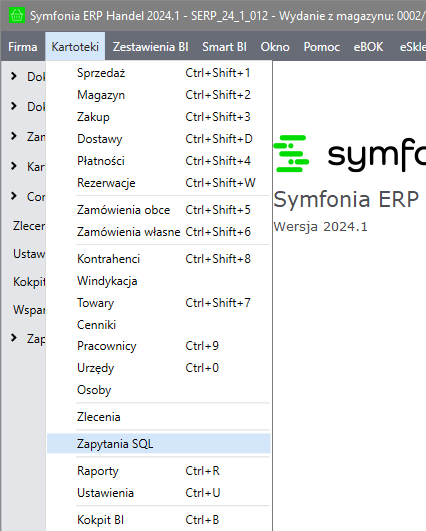Open Rezerwacje from the menu
The width and height of the screenshot is (426, 531).
tap(158, 183)
